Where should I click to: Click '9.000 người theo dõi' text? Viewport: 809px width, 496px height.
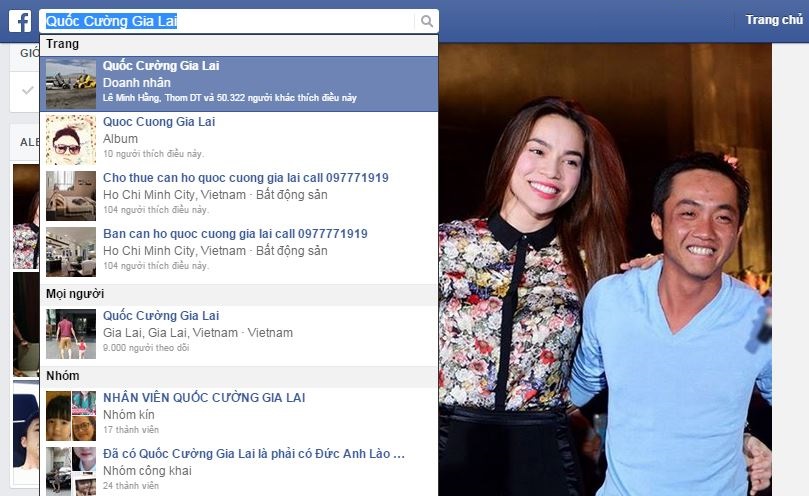tap(146, 348)
